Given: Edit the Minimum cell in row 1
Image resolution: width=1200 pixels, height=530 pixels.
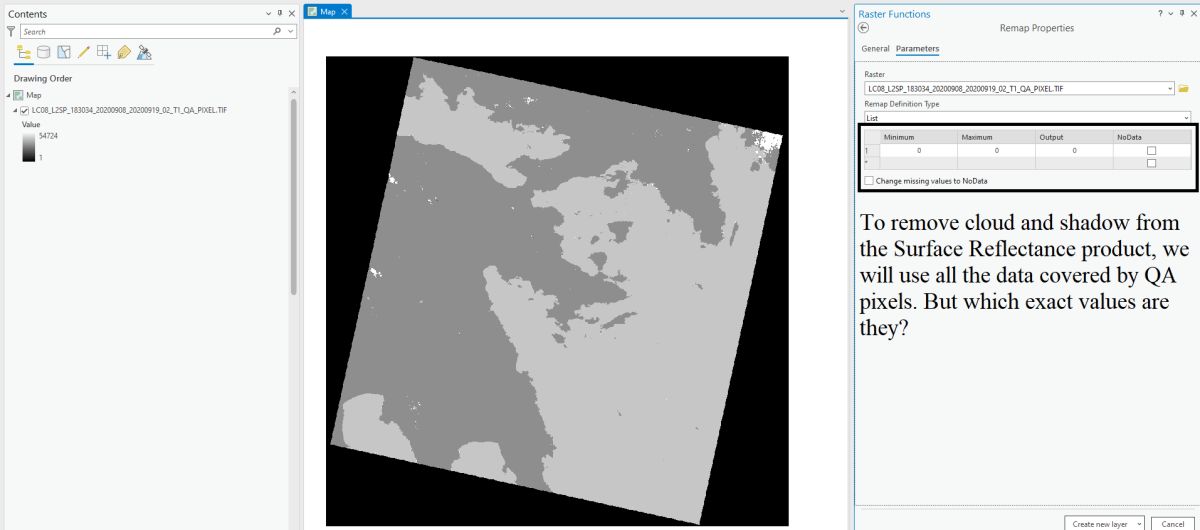Looking at the screenshot, I should [918, 150].
